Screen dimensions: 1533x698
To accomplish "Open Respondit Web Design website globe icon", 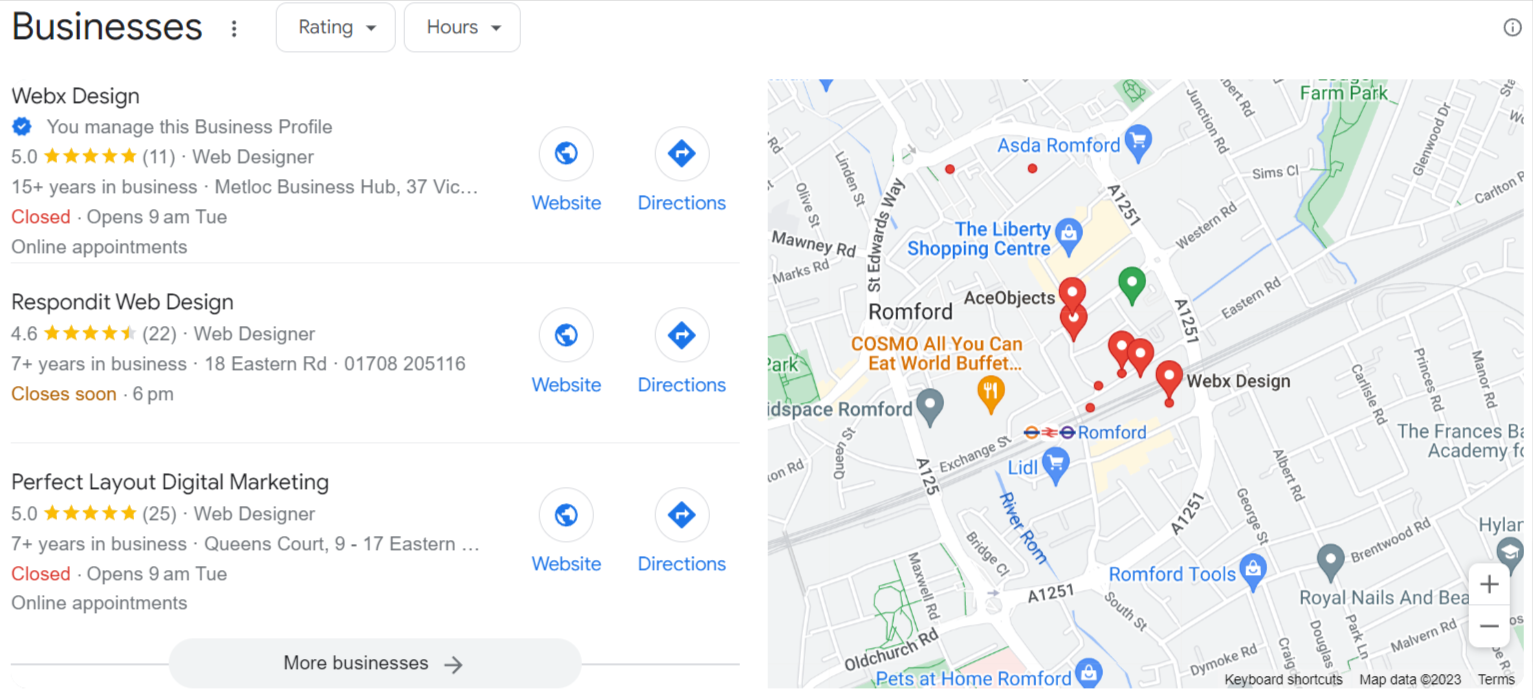I will tap(566, 335).
